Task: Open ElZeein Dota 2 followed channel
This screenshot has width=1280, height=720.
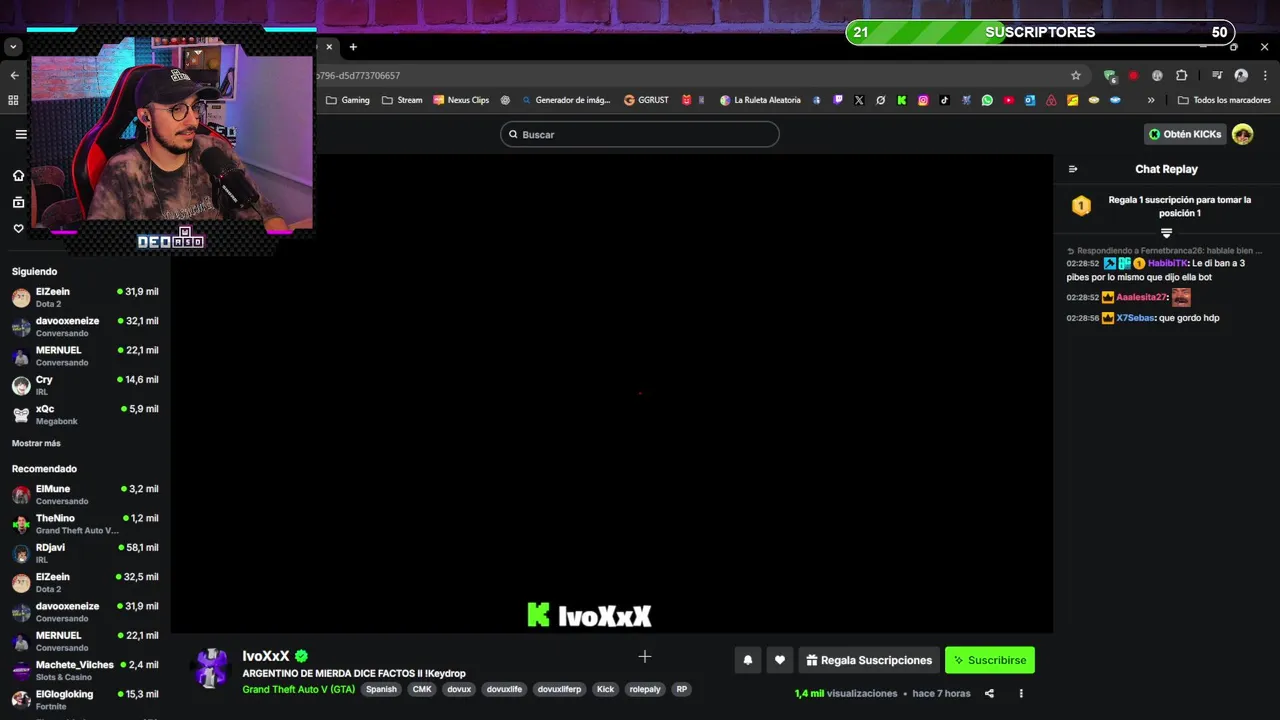Action: click(85, 297)
